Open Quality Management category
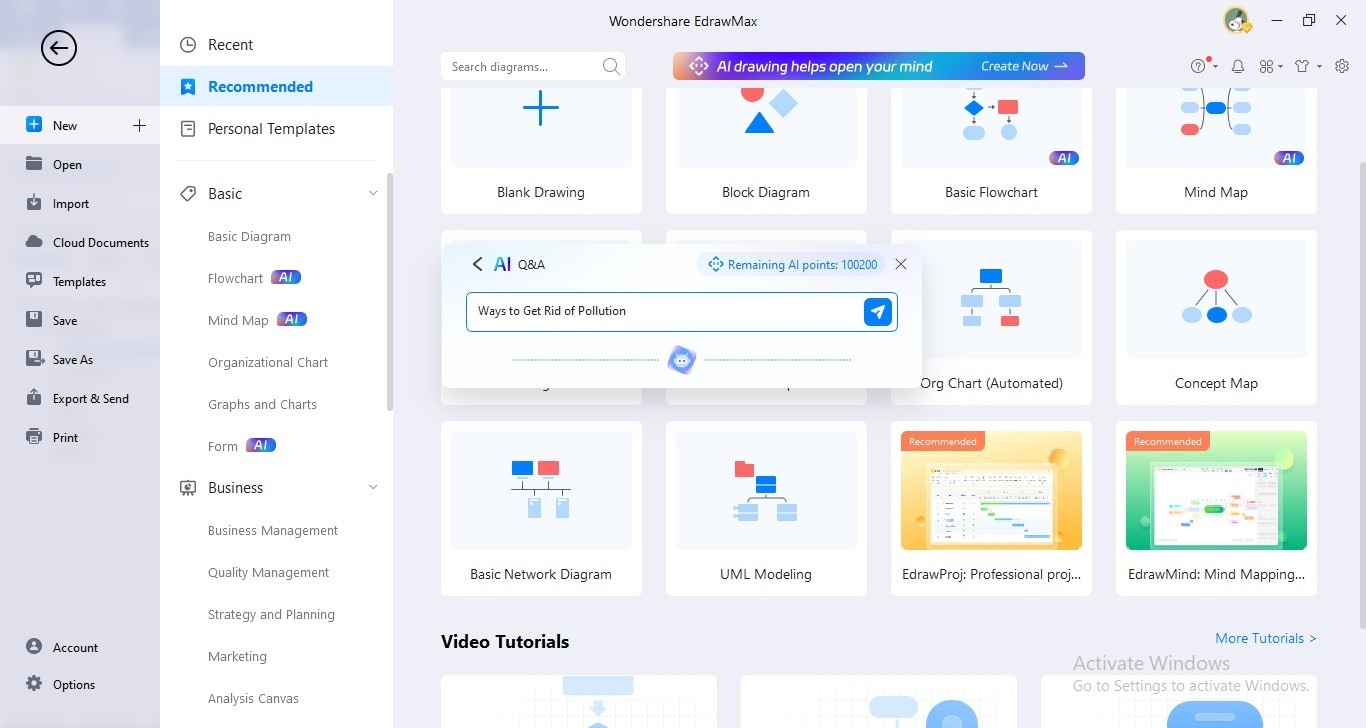The width and height of the screenshot is (1366, 728). pos(268,572)
